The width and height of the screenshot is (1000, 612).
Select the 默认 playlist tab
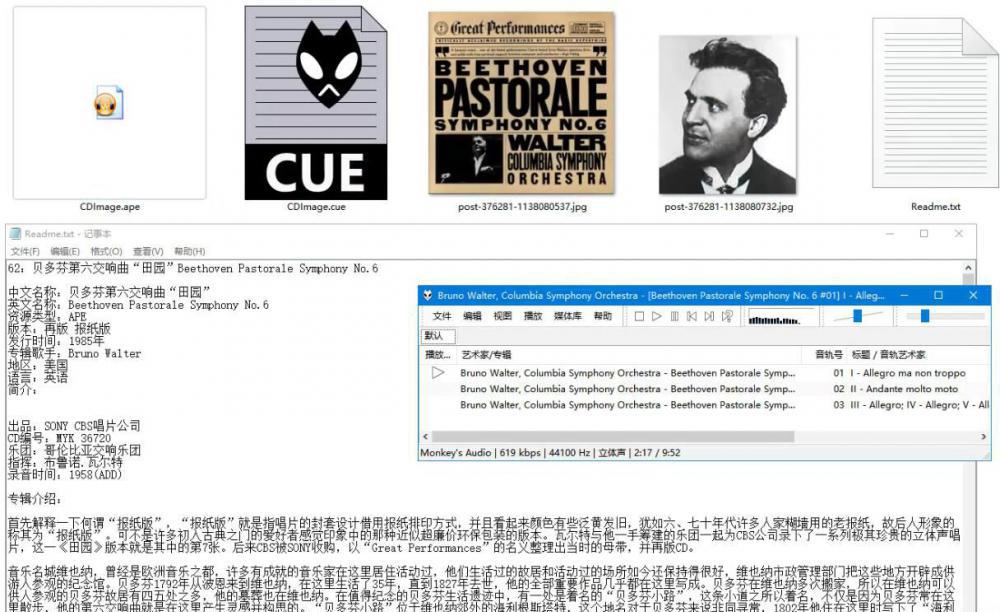tap(437, 336)
